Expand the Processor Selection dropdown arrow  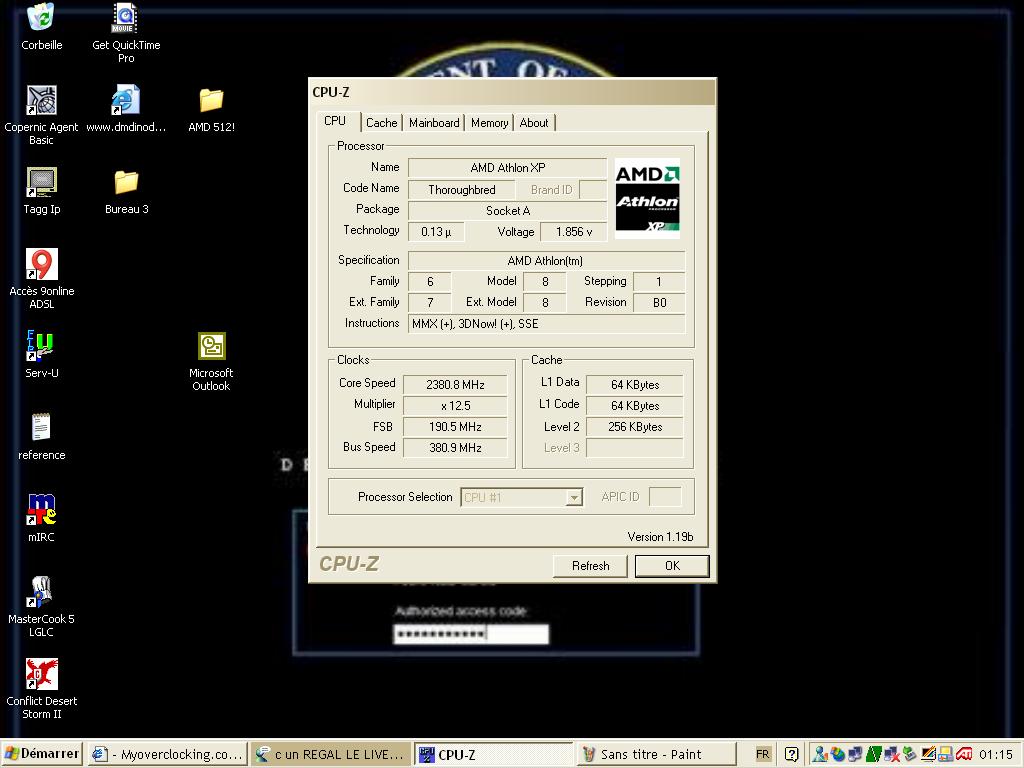pos(573,498)
